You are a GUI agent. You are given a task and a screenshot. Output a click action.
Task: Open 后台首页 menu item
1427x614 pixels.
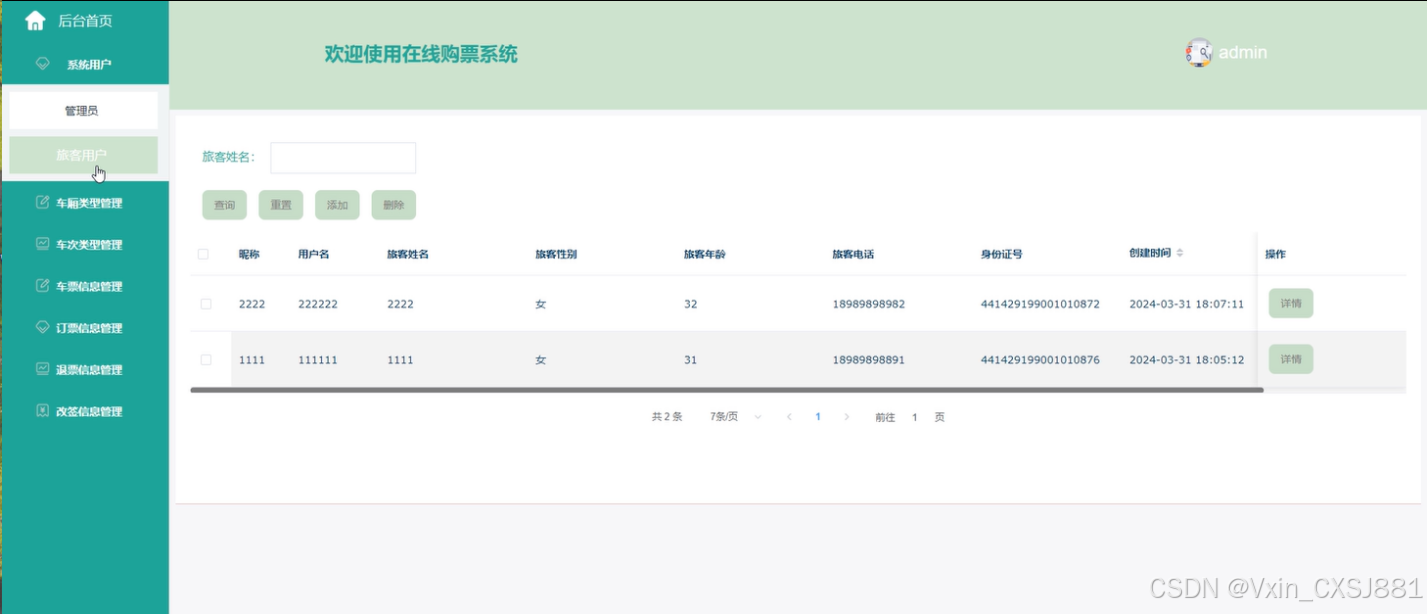pyautogui.click(x=84, y=20)
